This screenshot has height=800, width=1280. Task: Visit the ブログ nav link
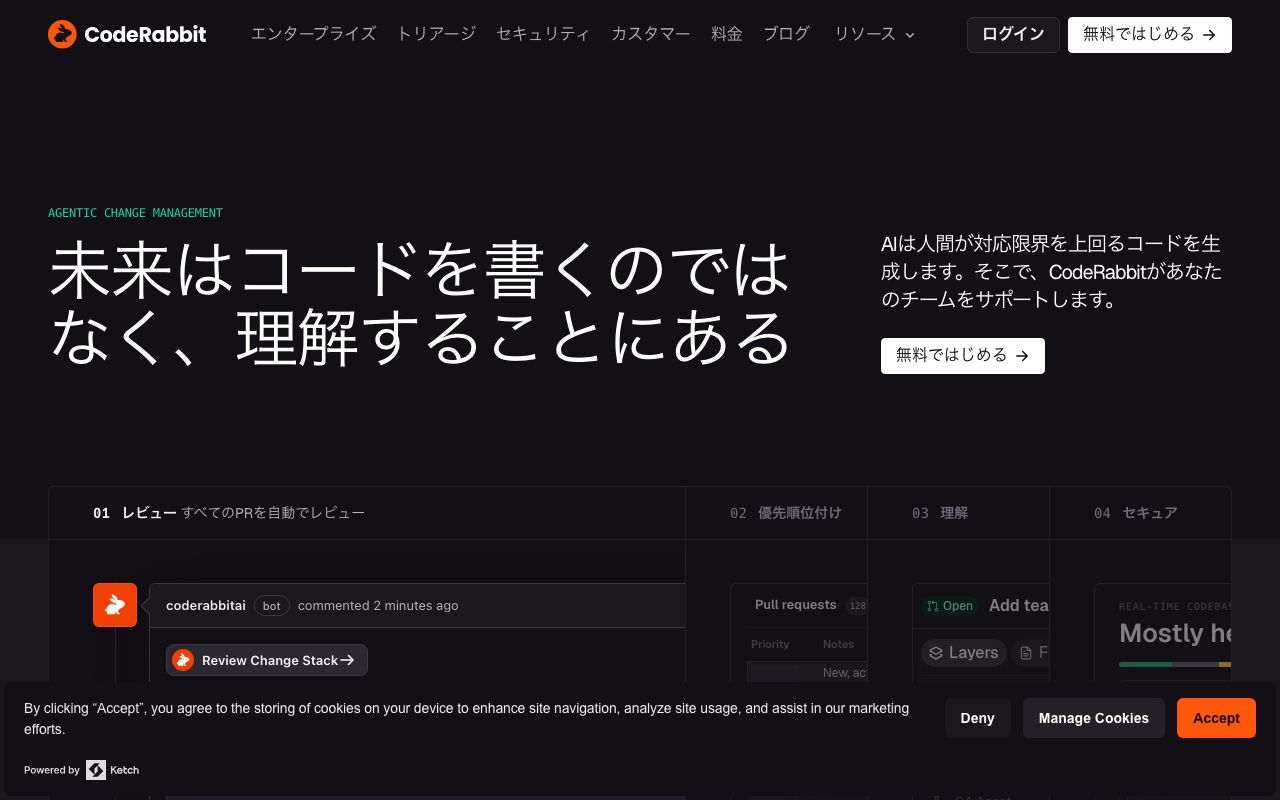tap(786, 34)
